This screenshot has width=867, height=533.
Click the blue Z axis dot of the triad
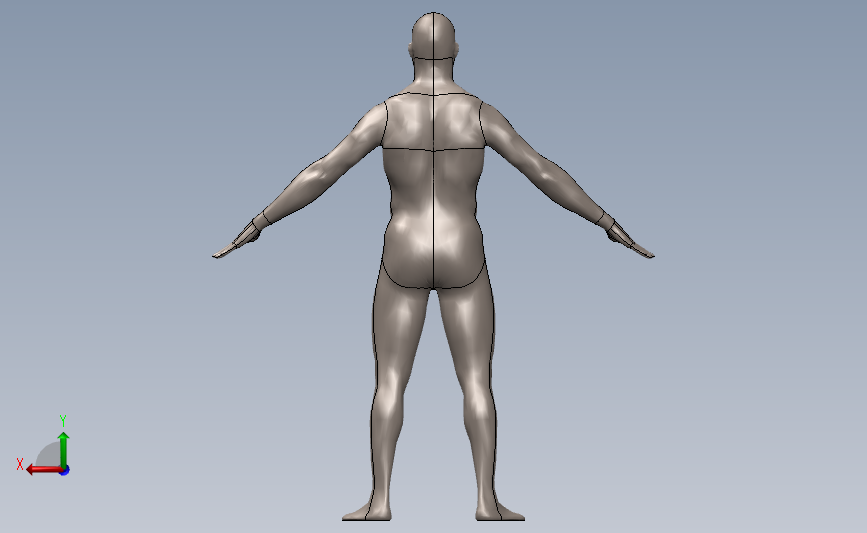click(x=65, y=471)
